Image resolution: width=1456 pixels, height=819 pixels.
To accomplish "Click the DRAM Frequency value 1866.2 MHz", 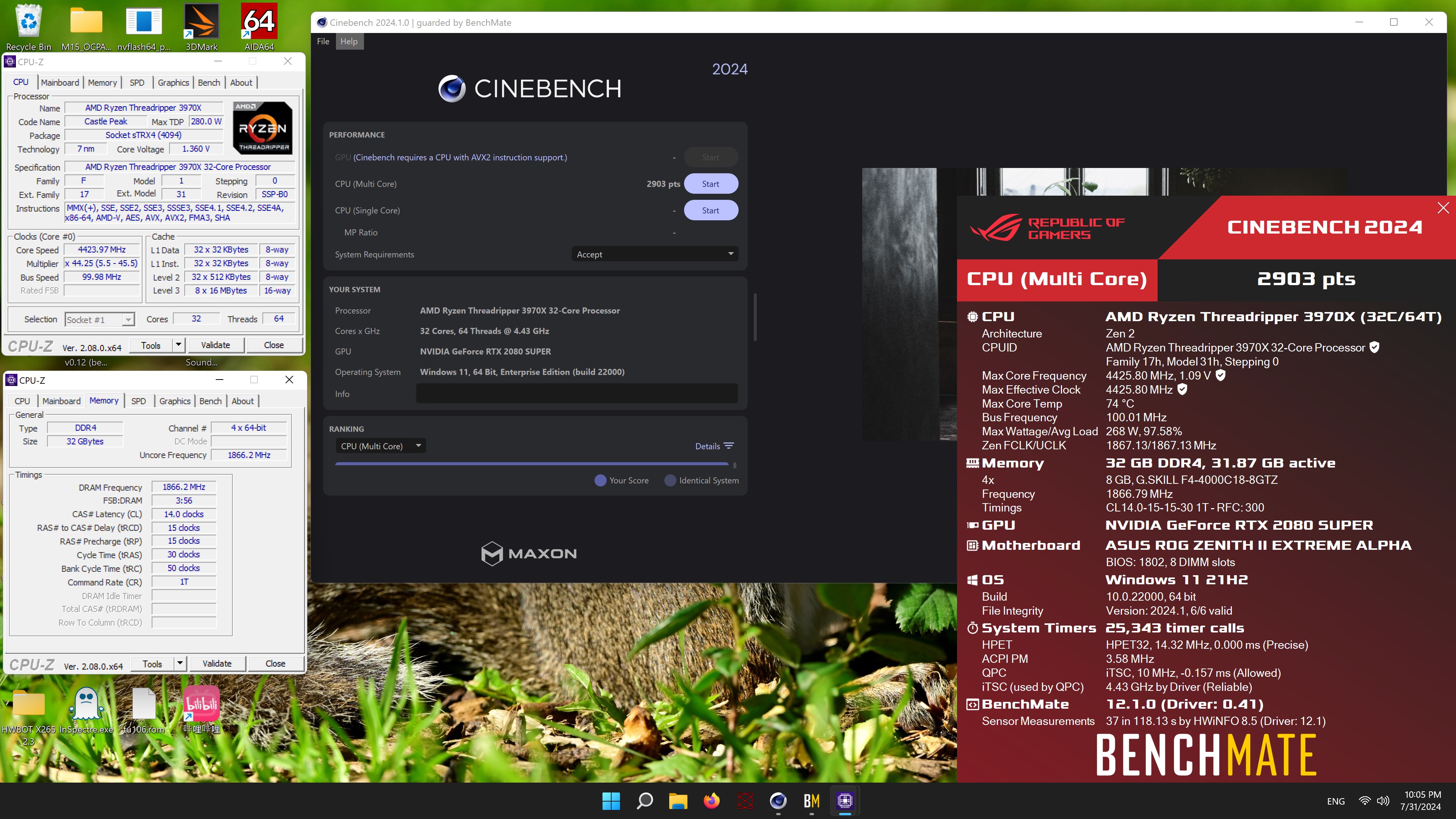I will (x=184, y=486).
